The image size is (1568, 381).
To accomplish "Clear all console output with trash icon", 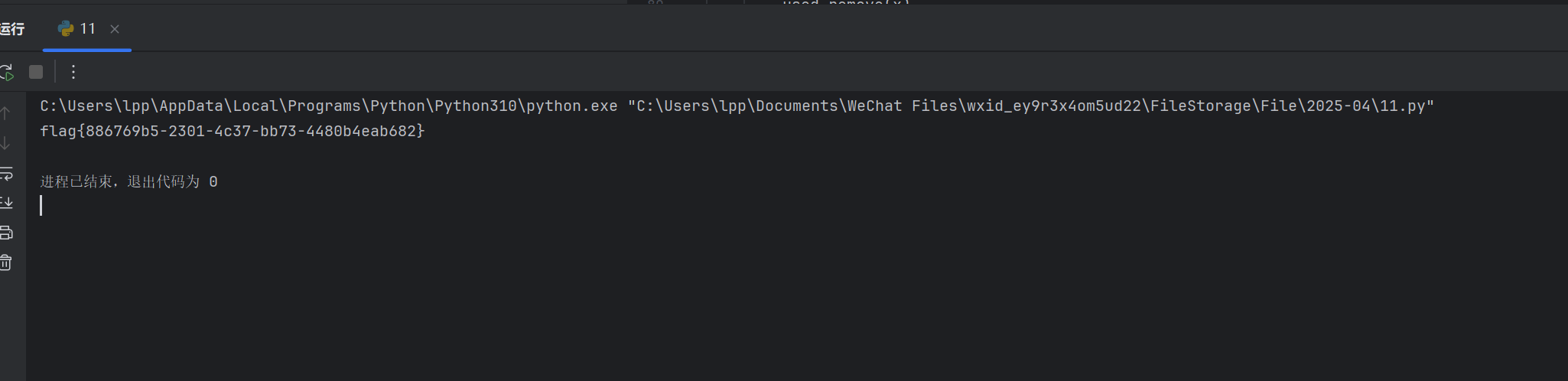I will click(6, 262).
